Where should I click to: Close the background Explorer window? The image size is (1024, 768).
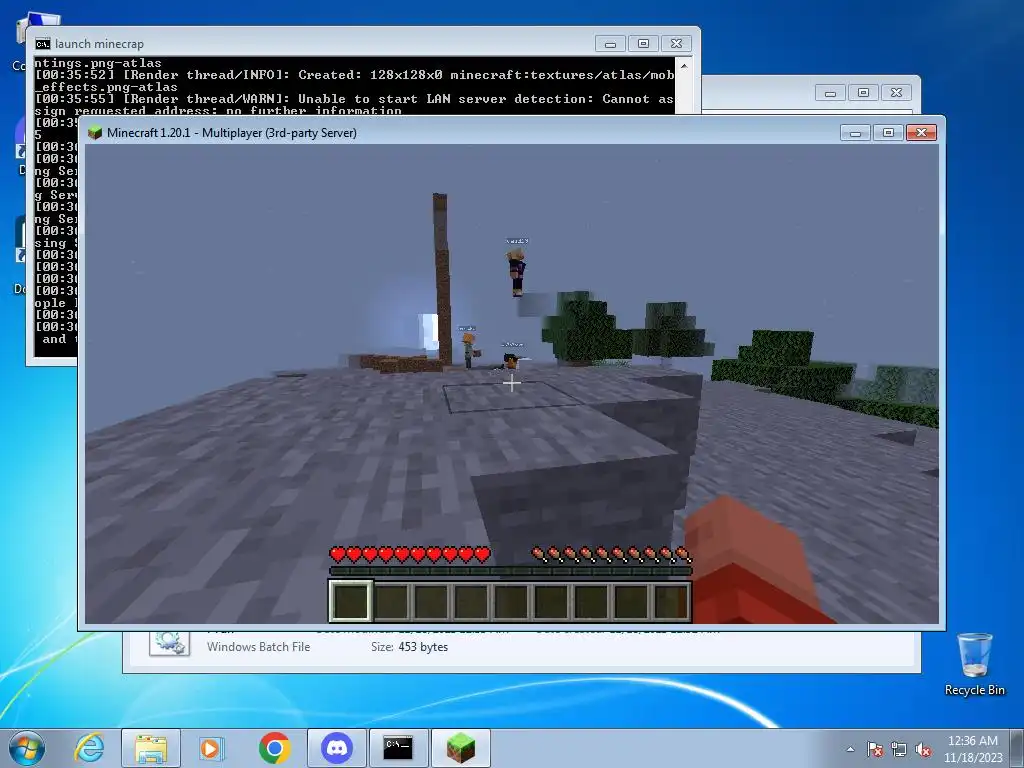(897, 93)
